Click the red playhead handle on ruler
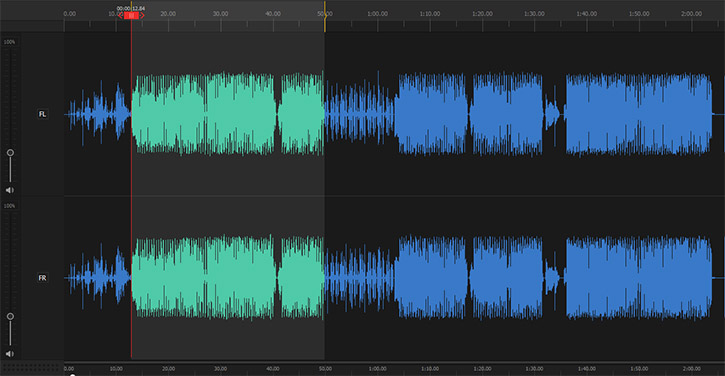The width and height of the screenshot is (725, 376). pos(131,15)
